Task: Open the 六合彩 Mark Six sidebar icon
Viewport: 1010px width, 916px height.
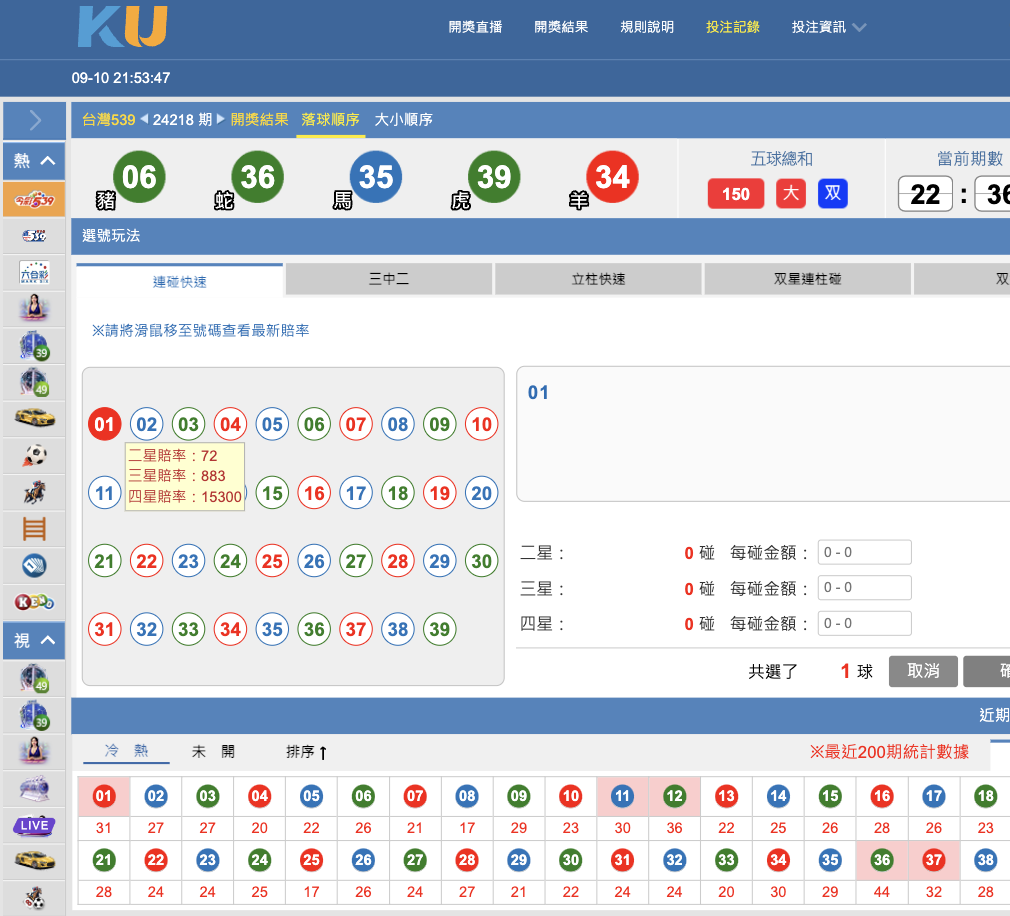Action: (x=34, y=273)
